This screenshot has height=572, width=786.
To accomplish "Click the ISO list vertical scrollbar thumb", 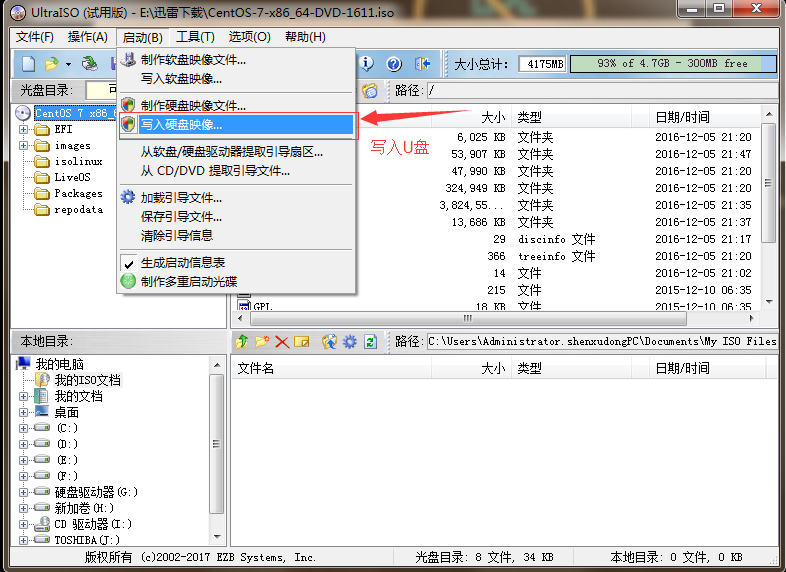I will [768, 182].
